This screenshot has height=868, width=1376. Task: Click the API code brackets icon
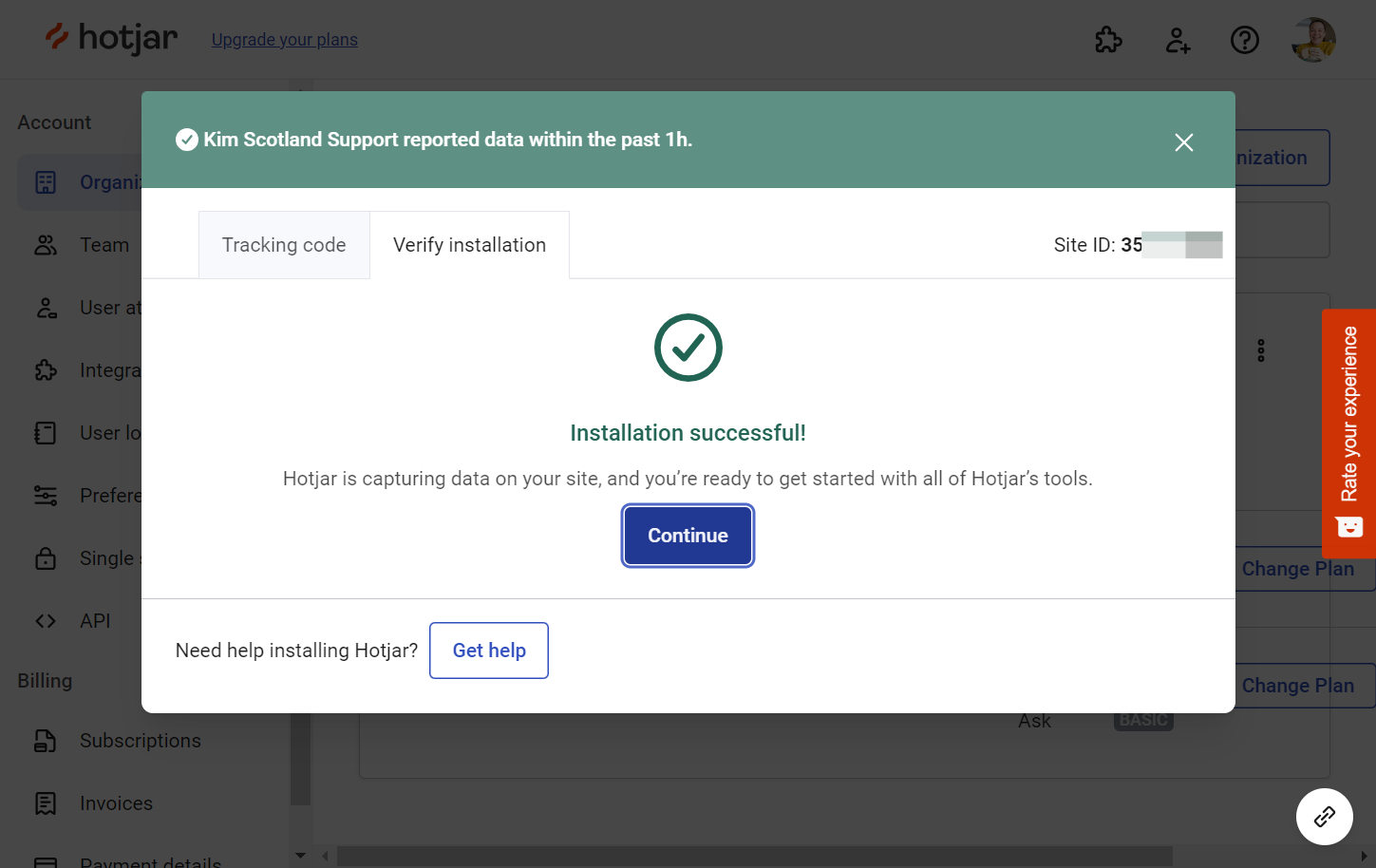tap(46, 621)
